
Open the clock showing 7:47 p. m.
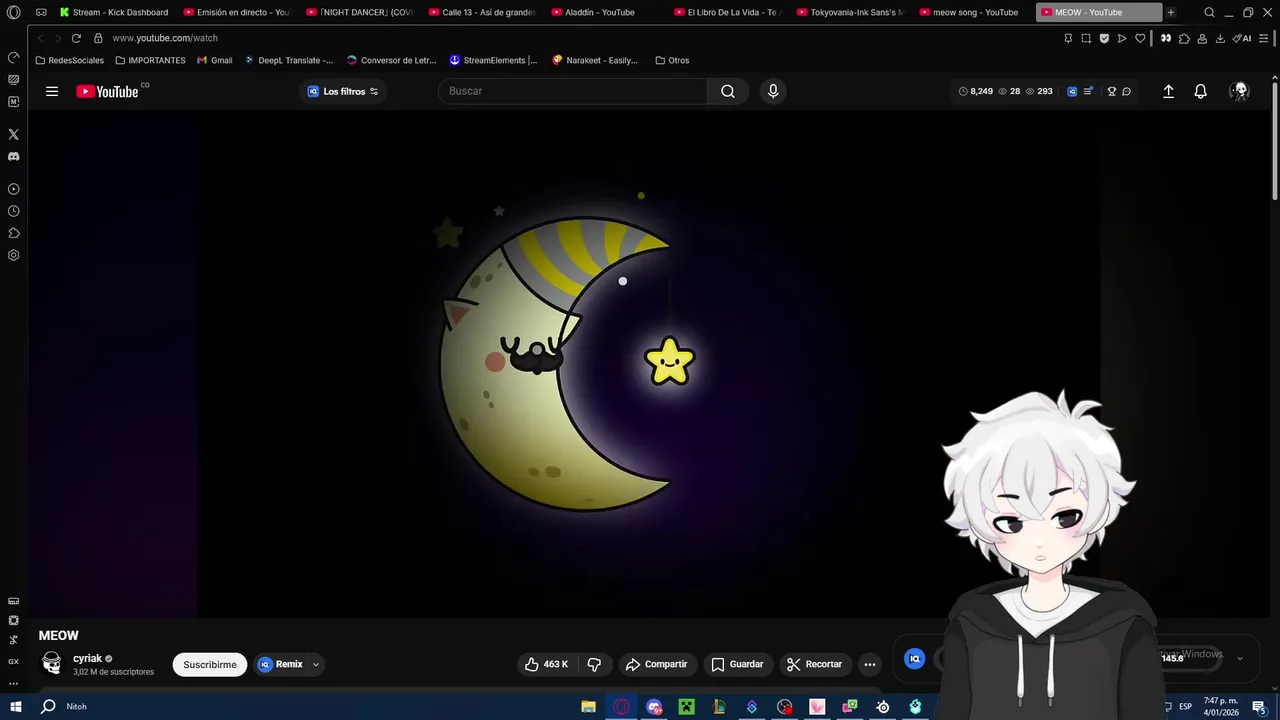point(1221,706)
